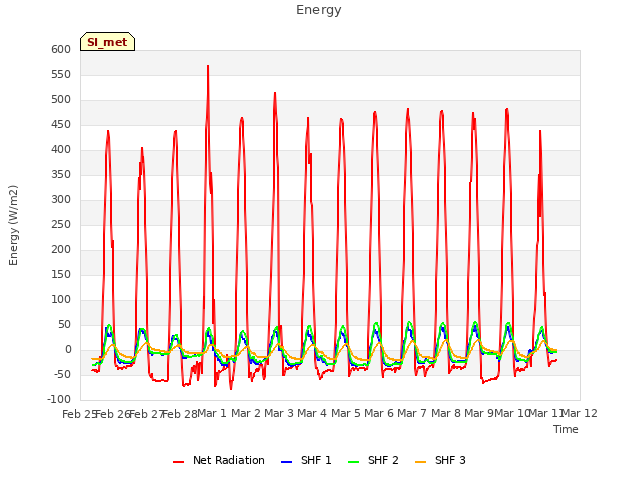
Task: Click the 100 y-axis tick label
Action: pyautogui.click(x=61, y=300)
